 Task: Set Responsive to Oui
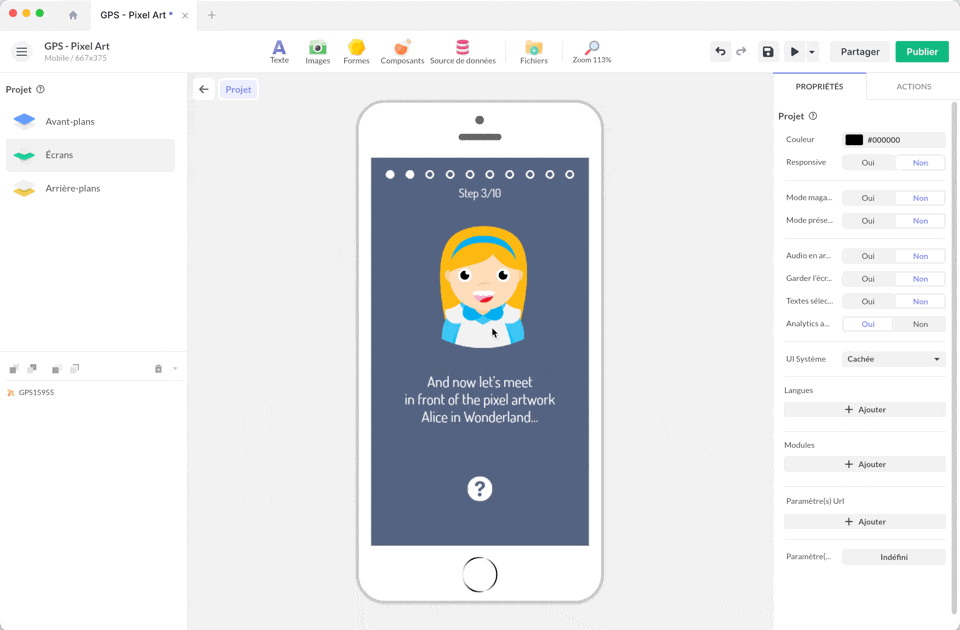click(868, 163)
